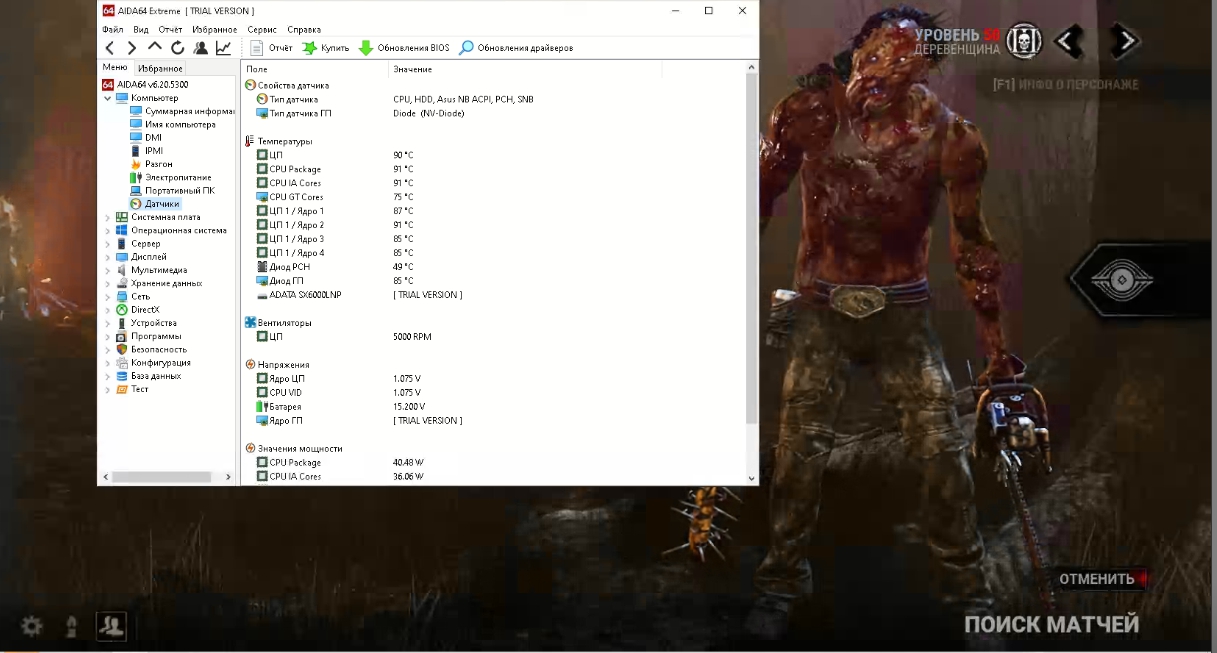Click the Безопасность shield icon
The height and width of the screenshot is (653, 1217).
122,349
